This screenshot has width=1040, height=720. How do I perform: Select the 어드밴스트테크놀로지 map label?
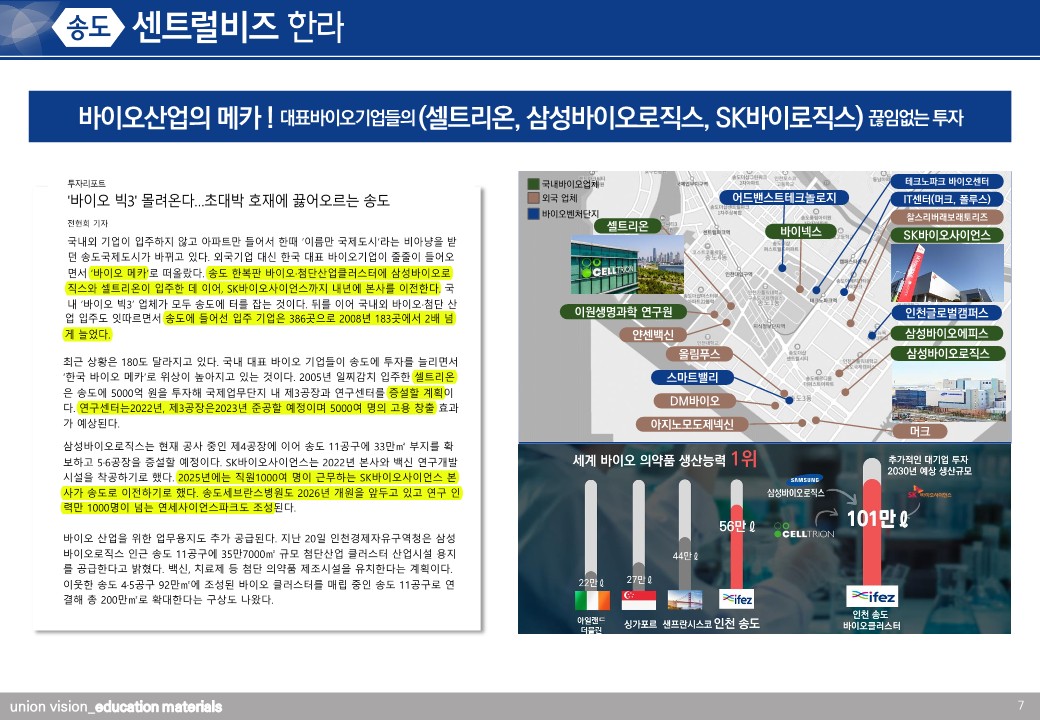[x=784, y=198]
